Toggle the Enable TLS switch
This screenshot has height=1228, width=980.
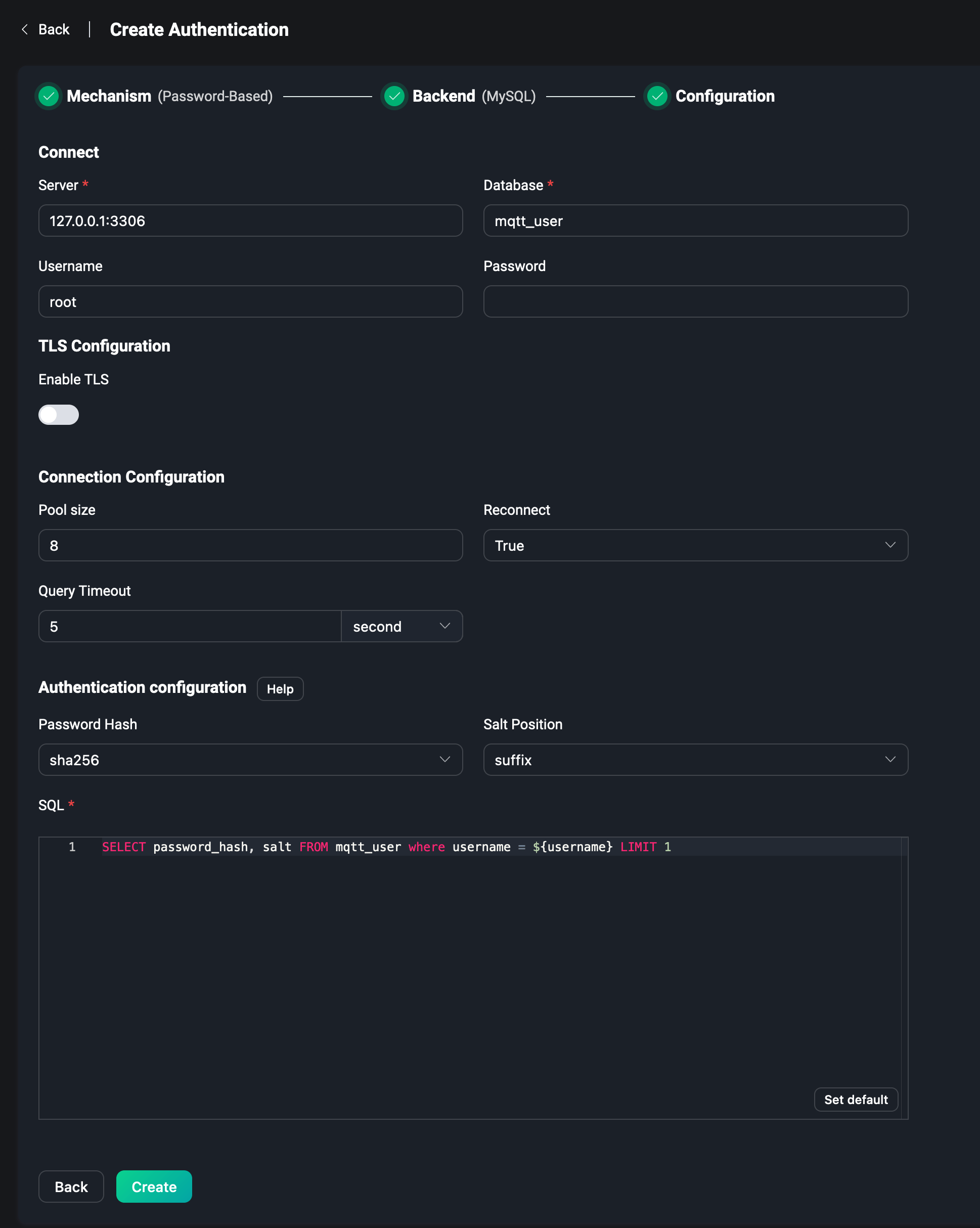click(59, 415)
